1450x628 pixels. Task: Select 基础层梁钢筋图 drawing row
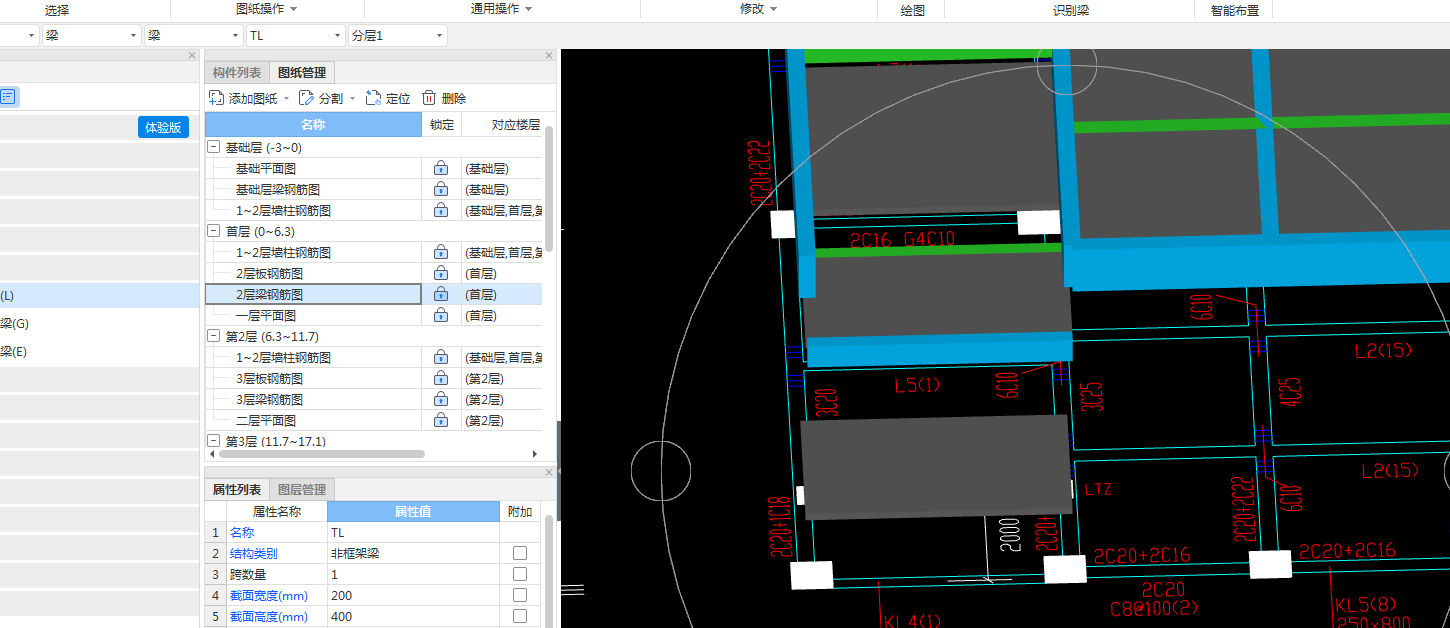313,190
